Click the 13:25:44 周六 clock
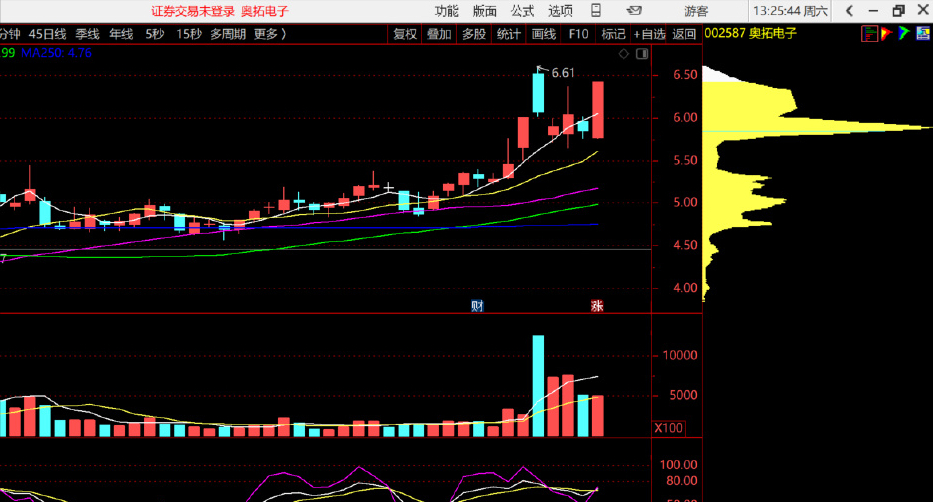The height and width of the screenshot is (502, 933). pyautogui.click(x=790, y=11)
